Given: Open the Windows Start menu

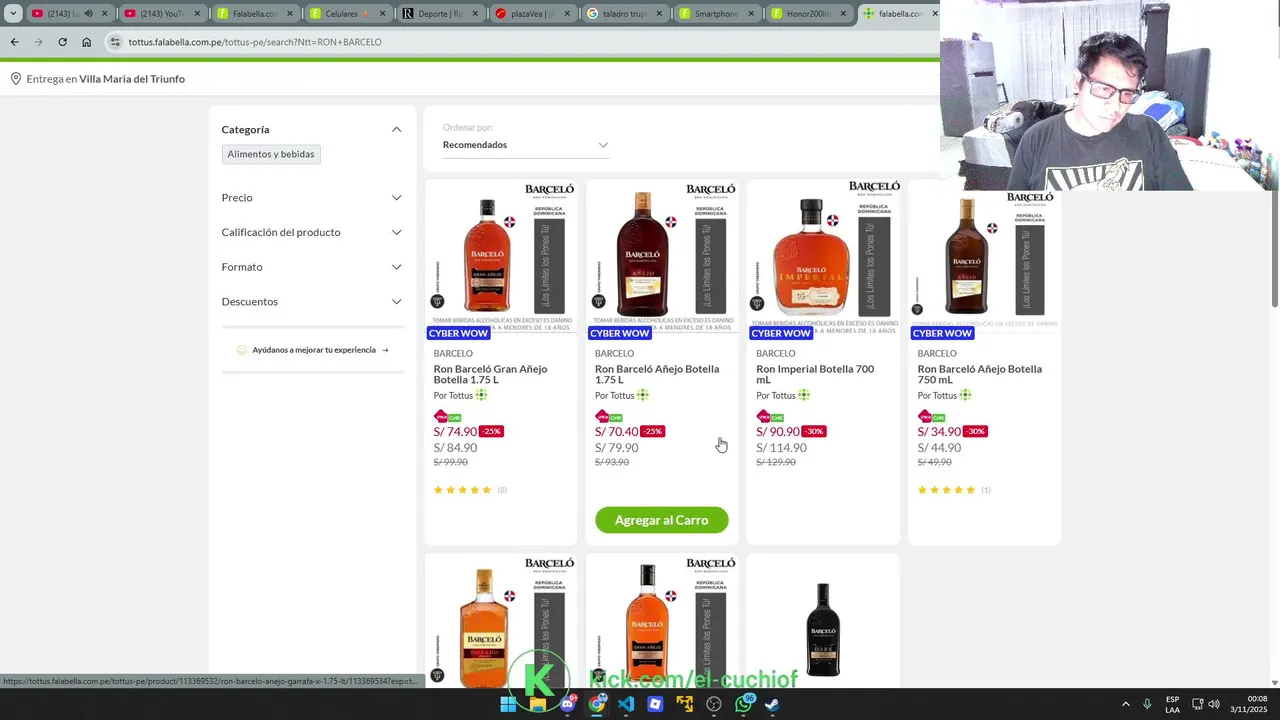Looking at the screenshot, I should (508, 704).
